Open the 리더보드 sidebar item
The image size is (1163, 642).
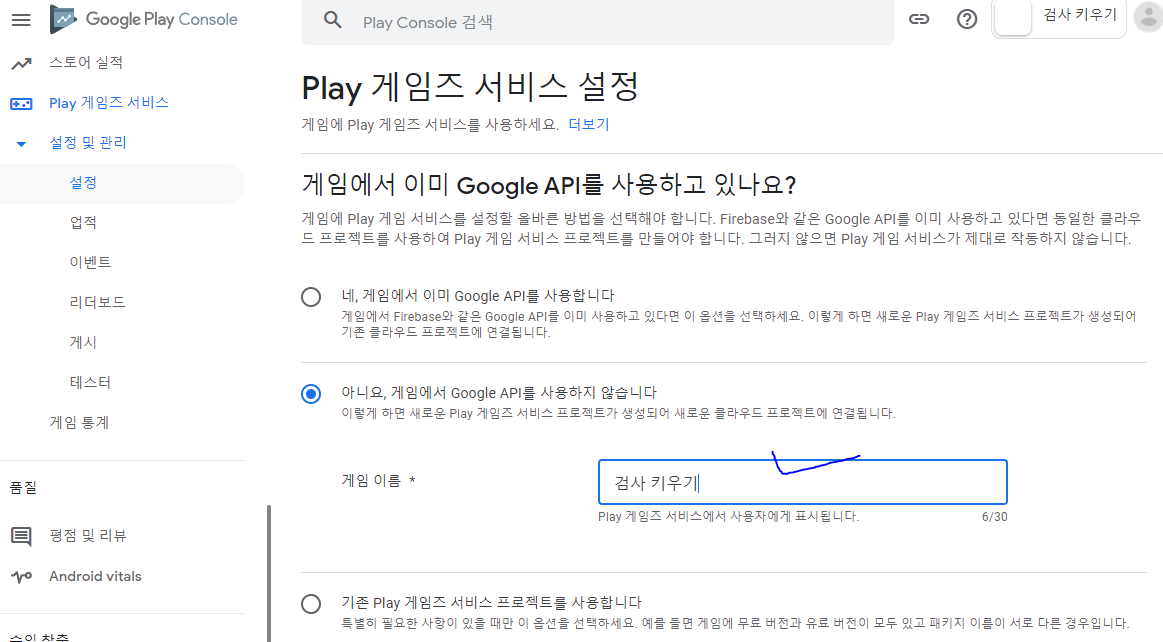click(97, 302)
